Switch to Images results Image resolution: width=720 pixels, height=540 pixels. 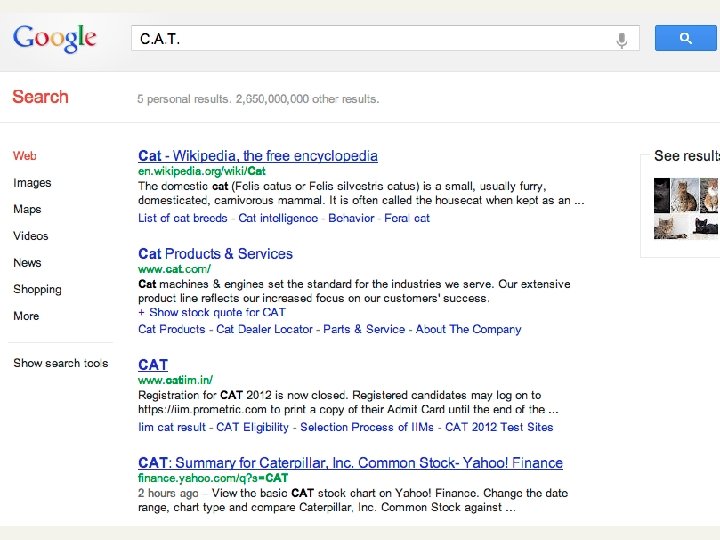tap(32, 183)
